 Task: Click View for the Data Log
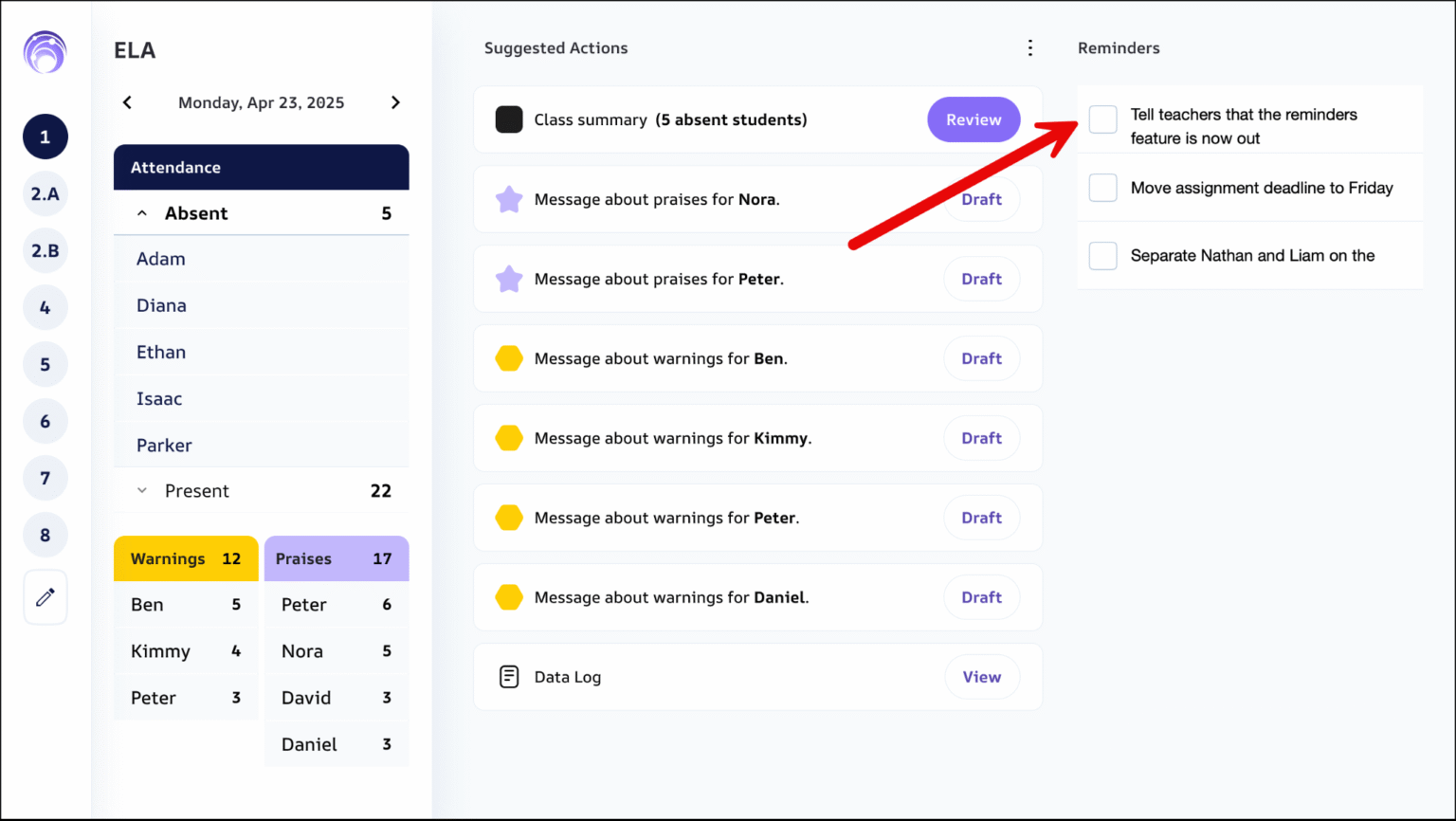pyautogui.click(x=982, y=677)
